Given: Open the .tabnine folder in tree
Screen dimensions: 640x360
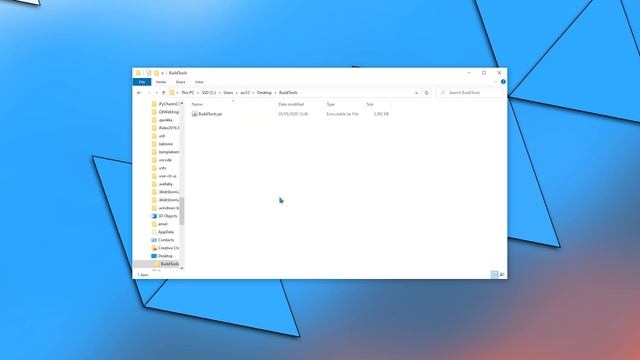Looking at the screenshot, I should pos(165,144).
